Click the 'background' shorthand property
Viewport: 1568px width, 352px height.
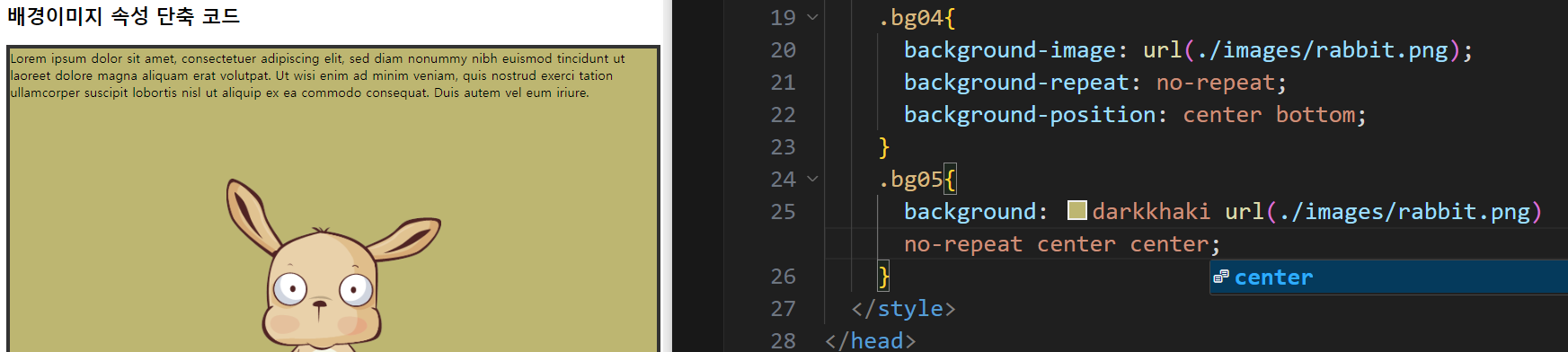[x=970, y=211]
